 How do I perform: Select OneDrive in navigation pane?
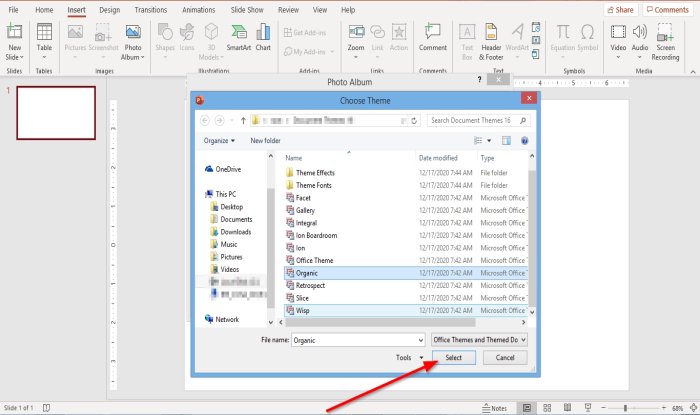(x=223, y=169)
